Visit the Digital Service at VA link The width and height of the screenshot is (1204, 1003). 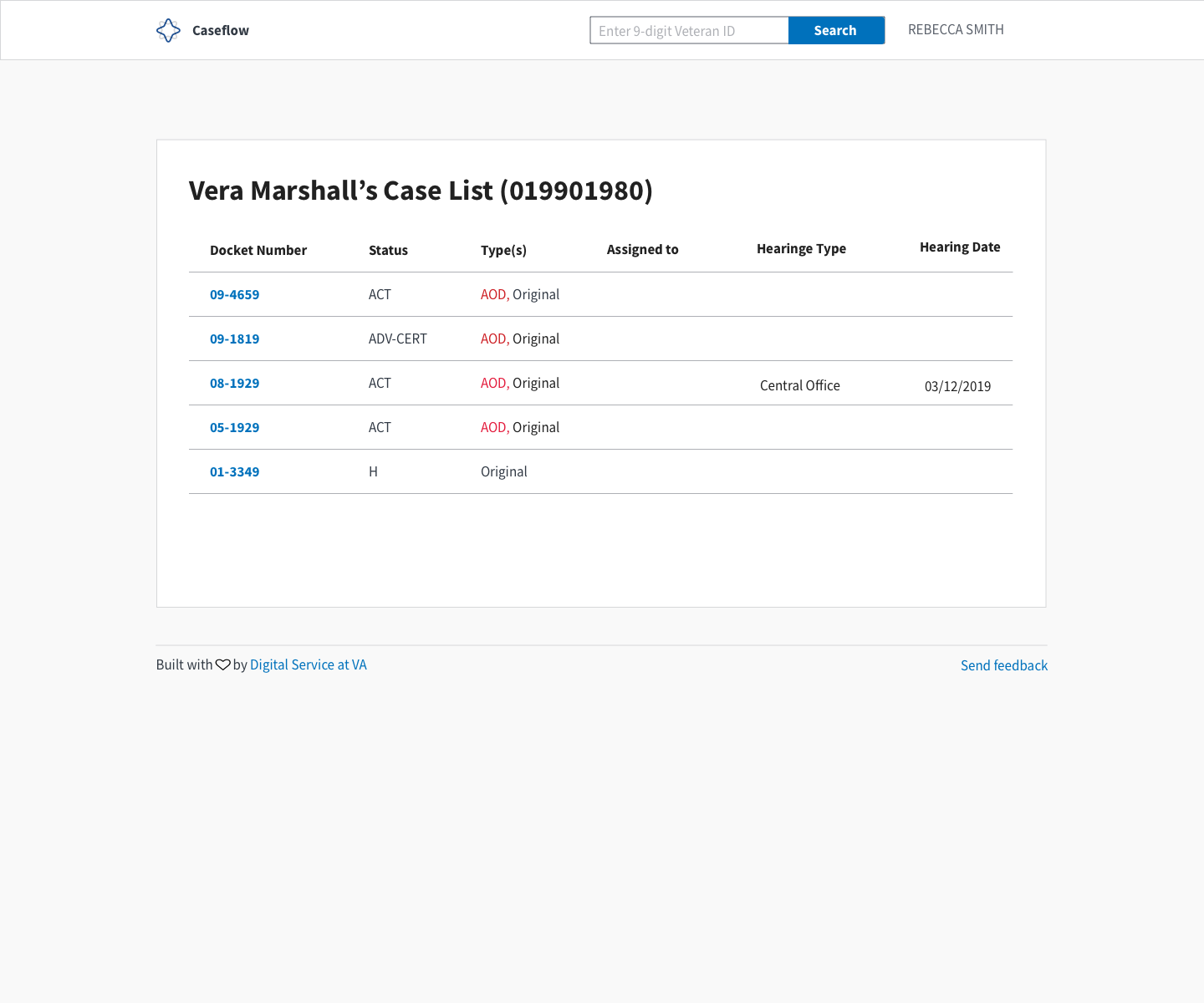309,664
